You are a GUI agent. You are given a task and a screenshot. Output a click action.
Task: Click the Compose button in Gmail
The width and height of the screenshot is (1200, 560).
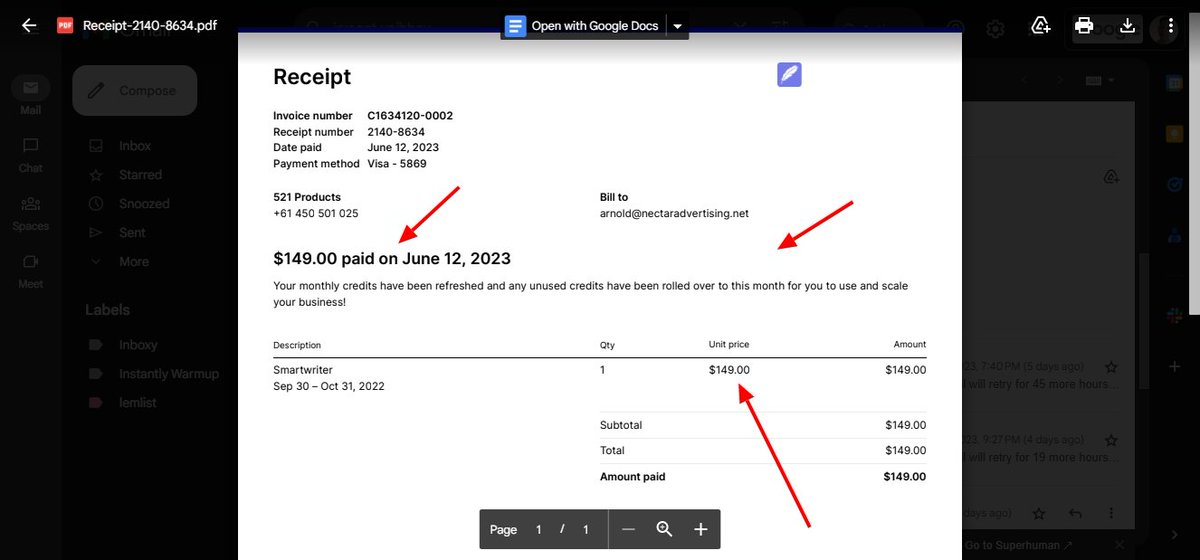click(x=134, y=90)
